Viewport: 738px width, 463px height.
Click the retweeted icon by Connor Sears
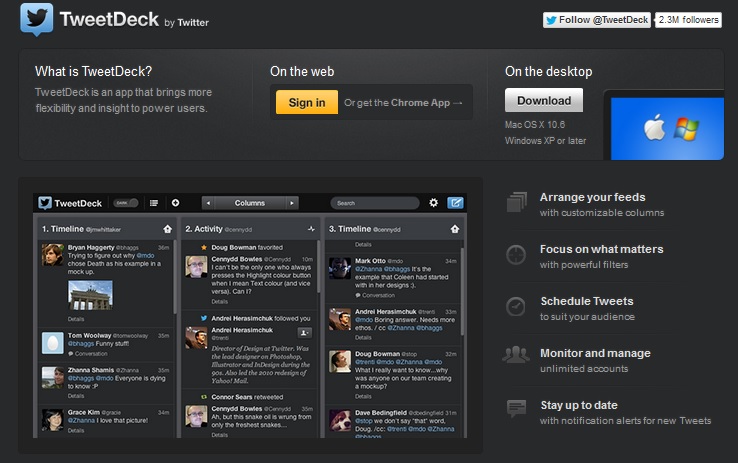(204, 397)
